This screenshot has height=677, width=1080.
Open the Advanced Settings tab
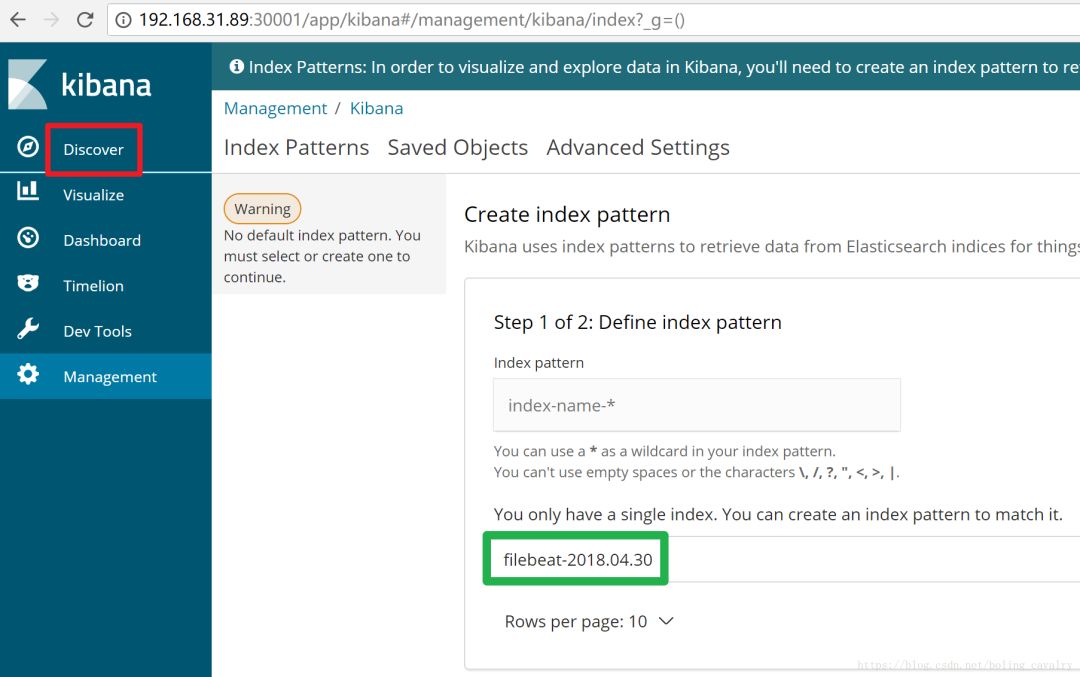coord(637,147)
